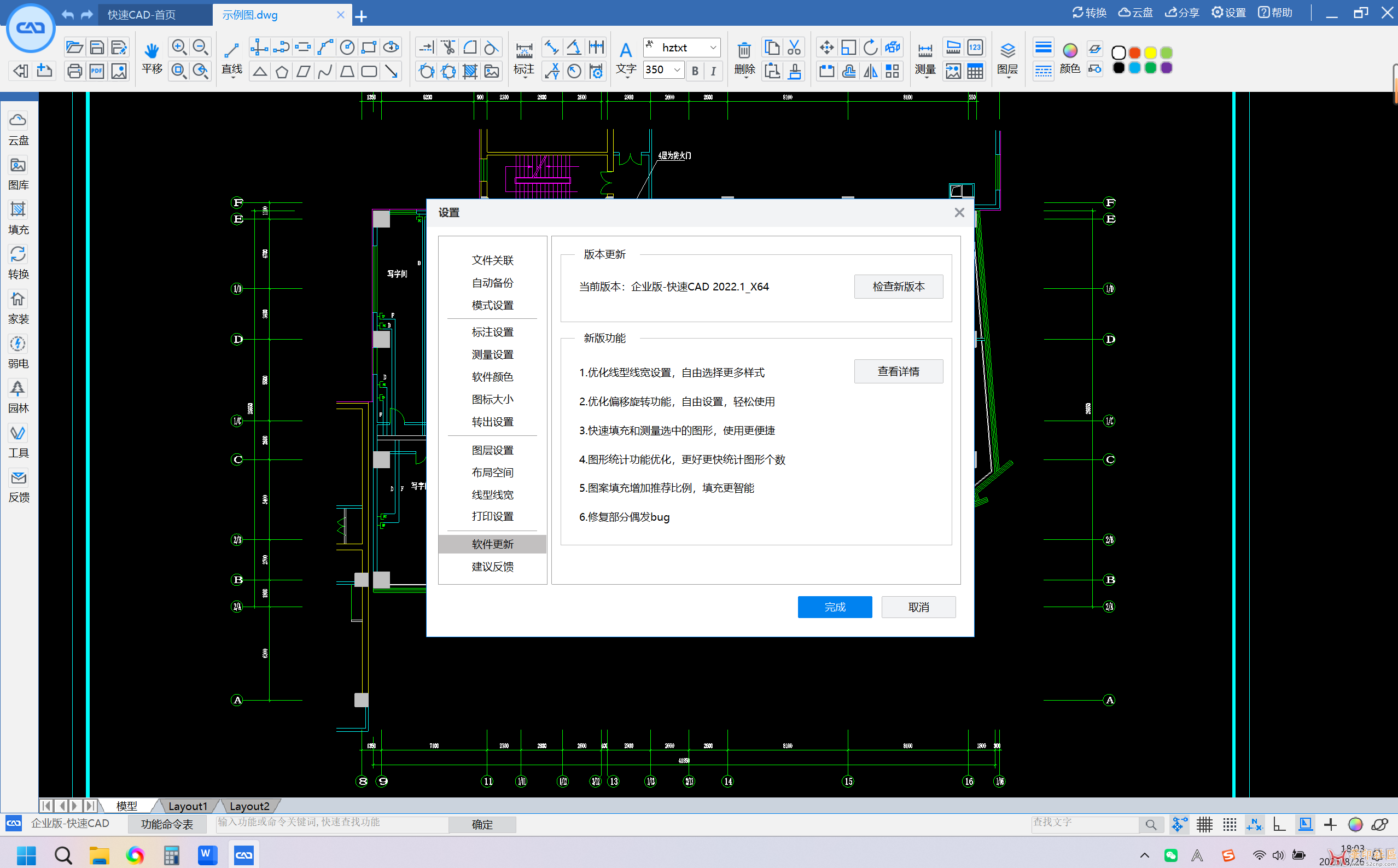Viewport: 1398px width, 868px height.
Task: Select 建议反馈 in settings list
Action: (x=492, y=566)
